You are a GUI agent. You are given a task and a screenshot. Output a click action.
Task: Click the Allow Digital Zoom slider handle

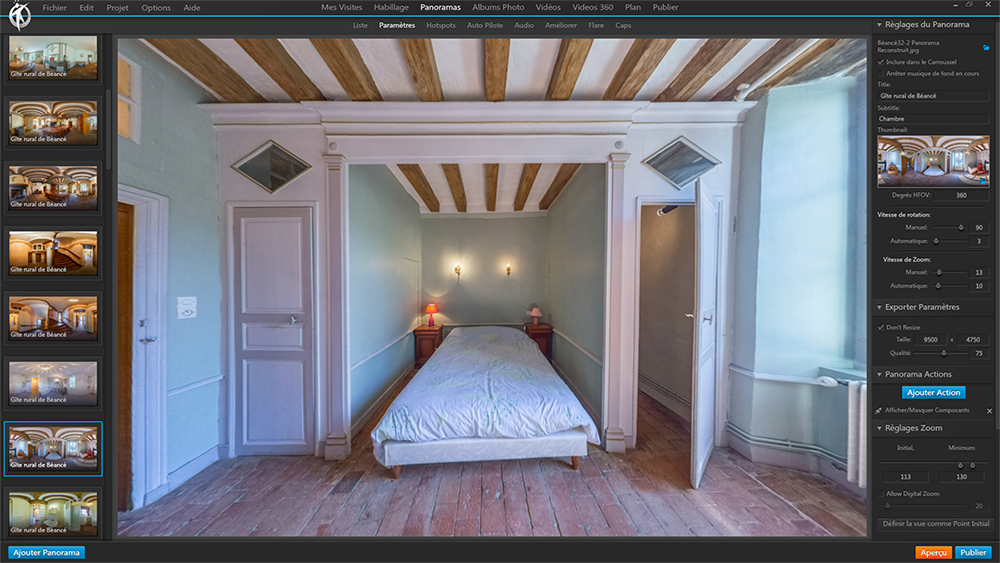point(887,506)
